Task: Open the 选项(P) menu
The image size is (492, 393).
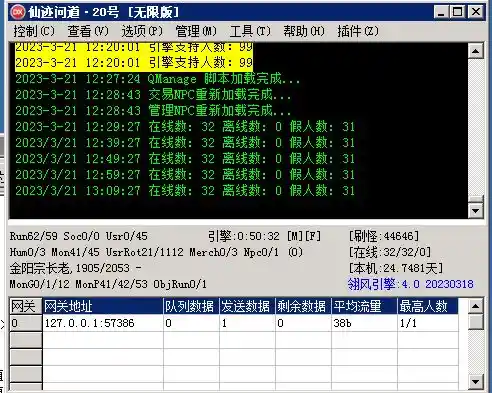Action: point(142,31)
